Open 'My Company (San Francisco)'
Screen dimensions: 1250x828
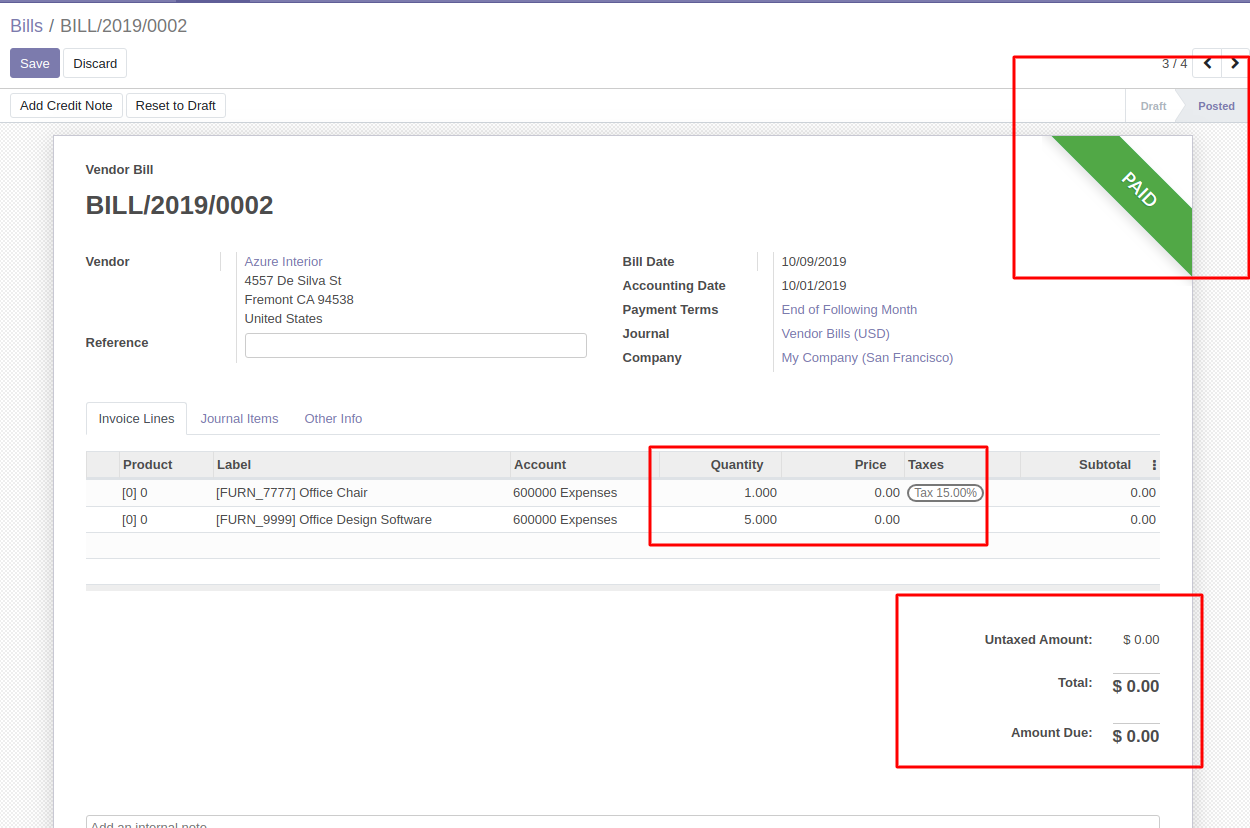[866, 357]
